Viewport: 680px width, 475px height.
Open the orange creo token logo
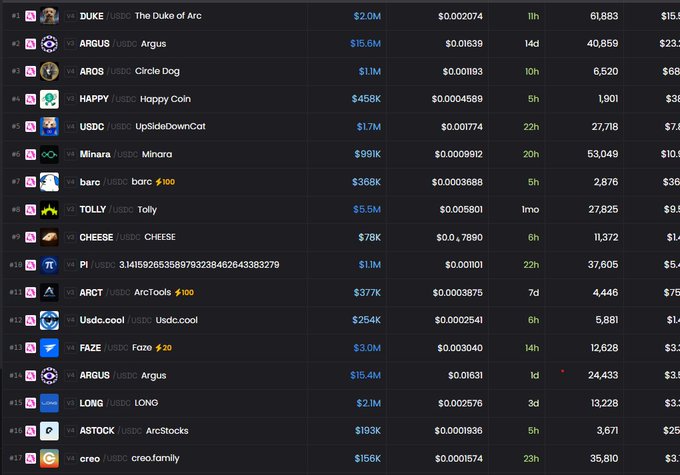pyautogui.click(x=49, y=459)
